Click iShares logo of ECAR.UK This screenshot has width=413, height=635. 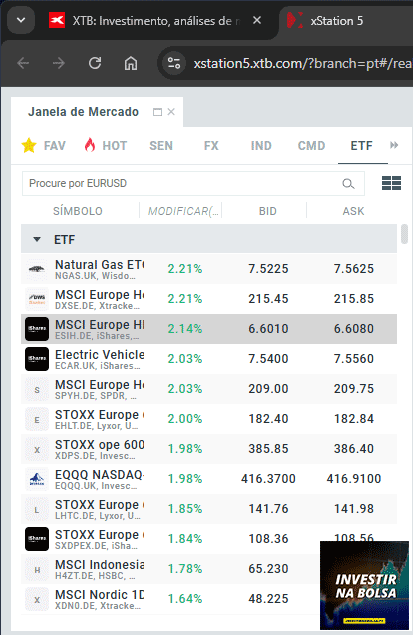click(x=37, y=359)
